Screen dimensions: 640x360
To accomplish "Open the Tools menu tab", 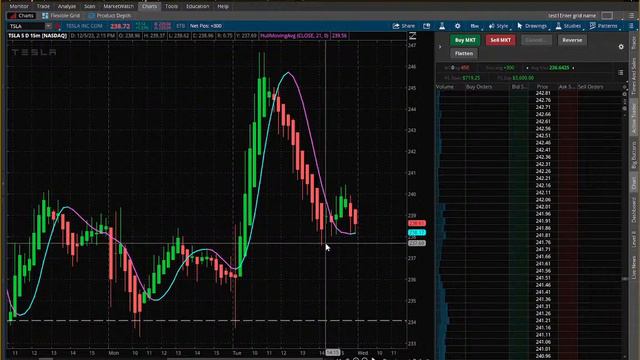I will [x=171, y=6].
